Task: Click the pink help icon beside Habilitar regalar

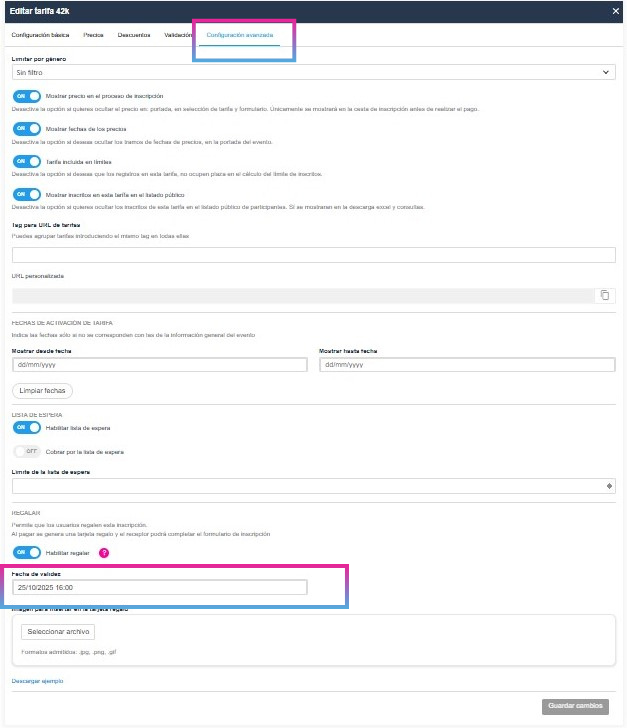Action: coord(104,553)
